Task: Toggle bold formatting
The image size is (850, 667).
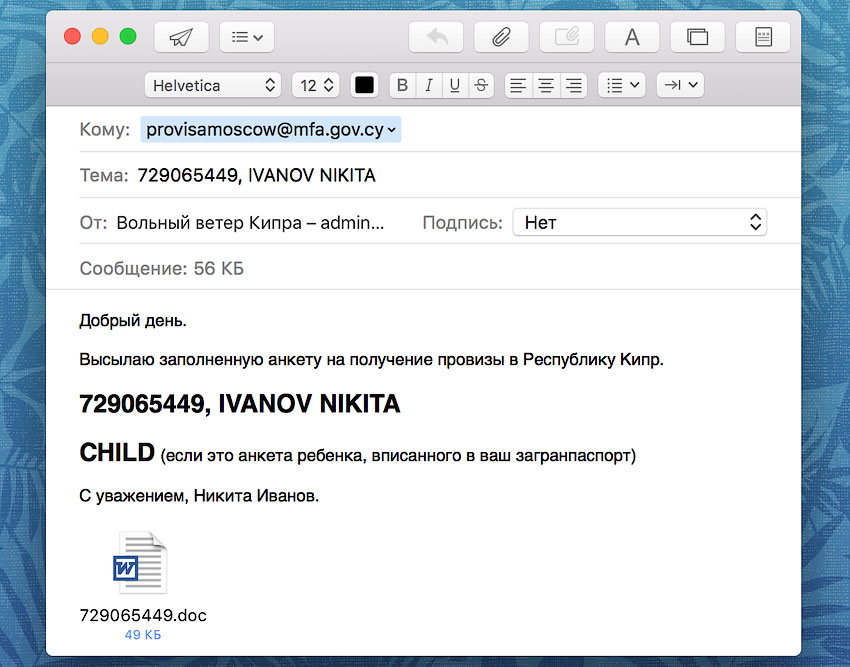Action: point(402,85)
